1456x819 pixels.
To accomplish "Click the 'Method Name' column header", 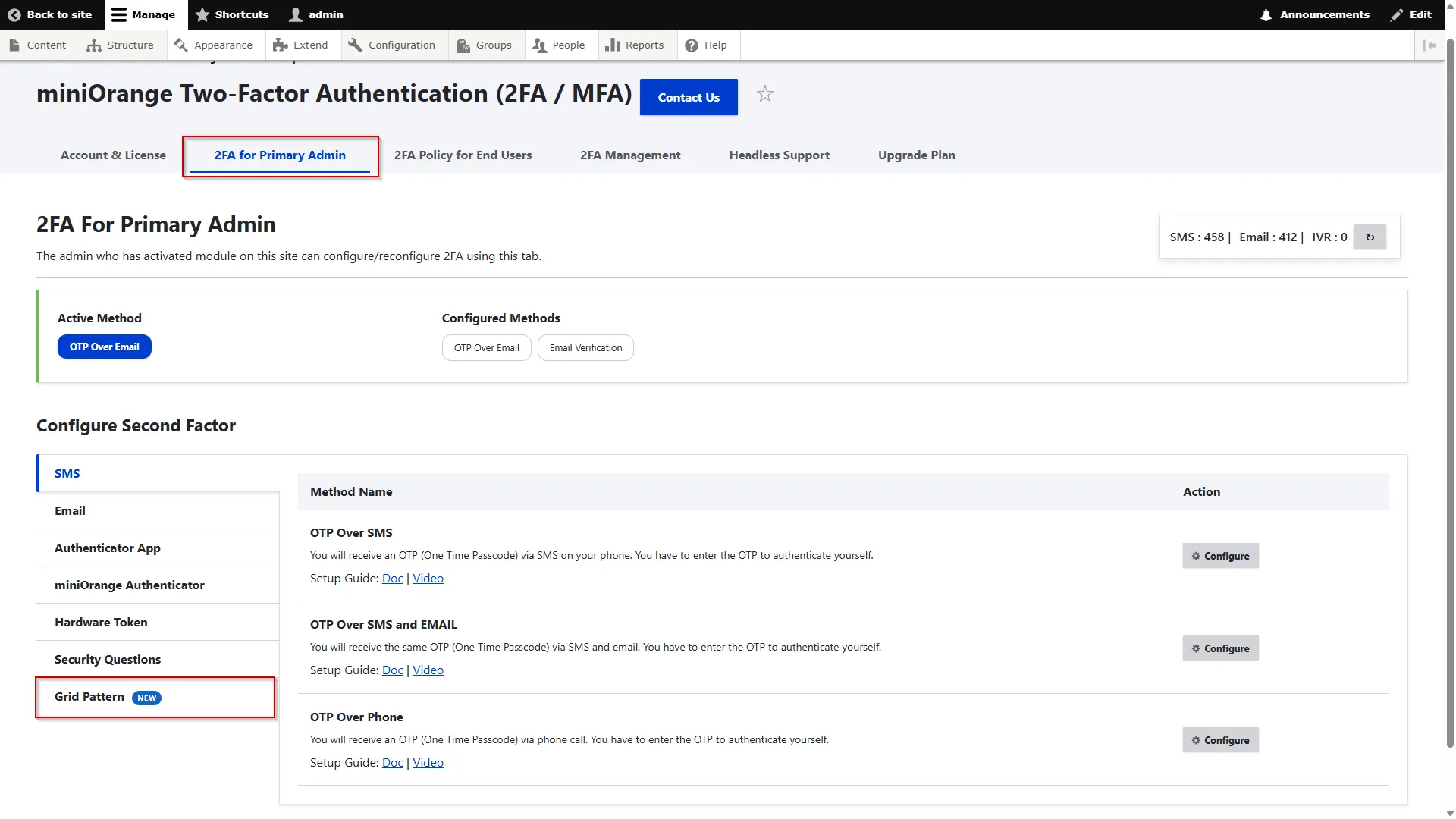I will coord(351,491).
